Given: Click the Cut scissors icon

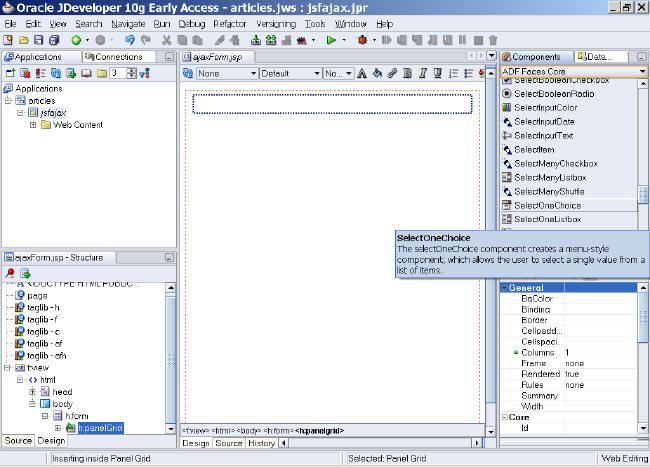Looking at the screenshot, I should point(167,40).
